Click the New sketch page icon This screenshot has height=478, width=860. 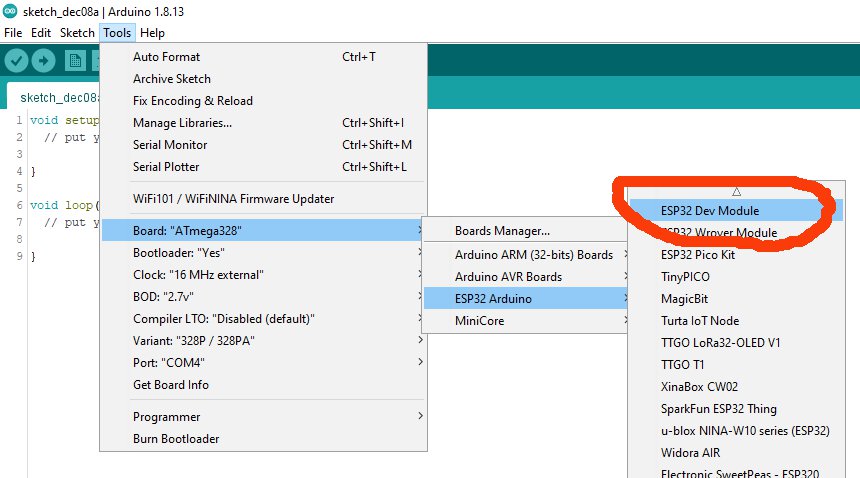[75, 60]
